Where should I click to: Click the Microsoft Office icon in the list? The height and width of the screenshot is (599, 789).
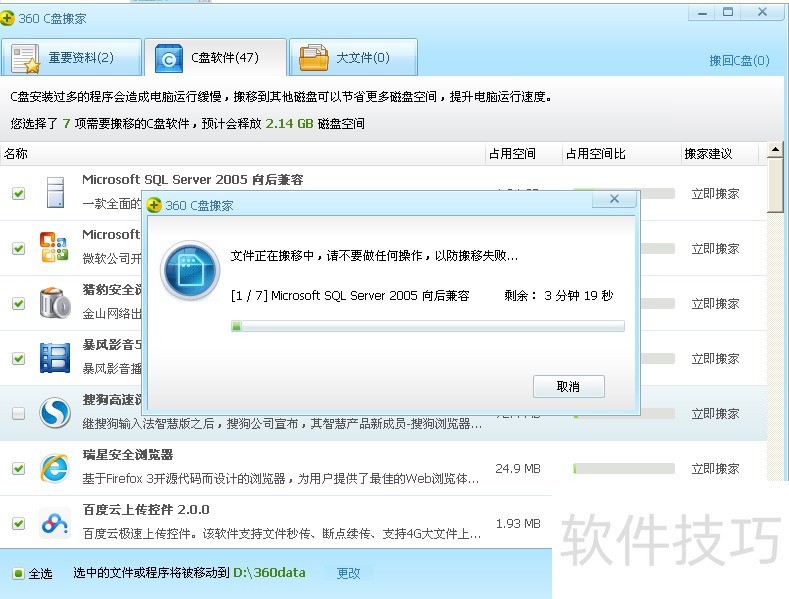[x=54, y=247]
